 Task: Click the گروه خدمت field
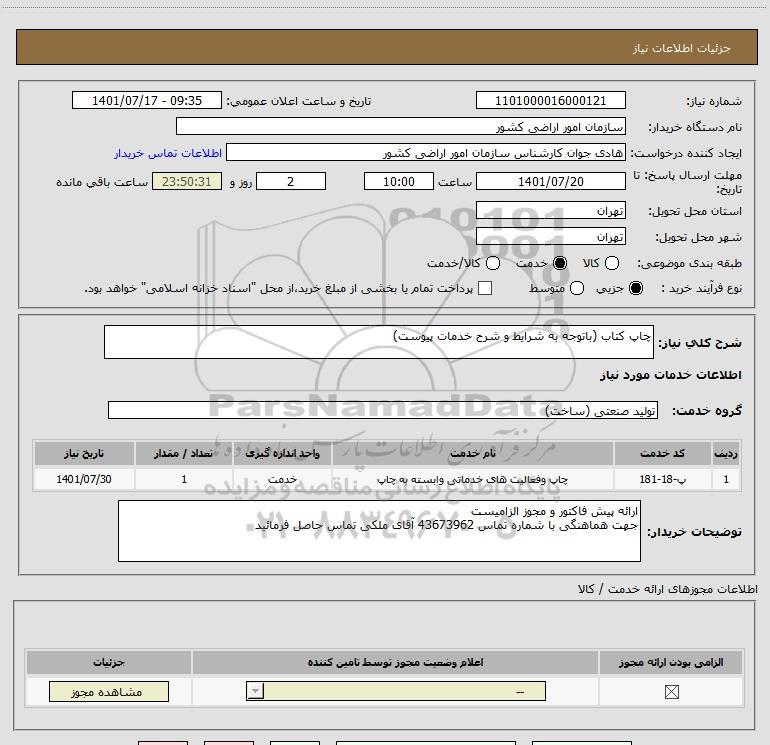pyautogui.click(x=383, y=410)
